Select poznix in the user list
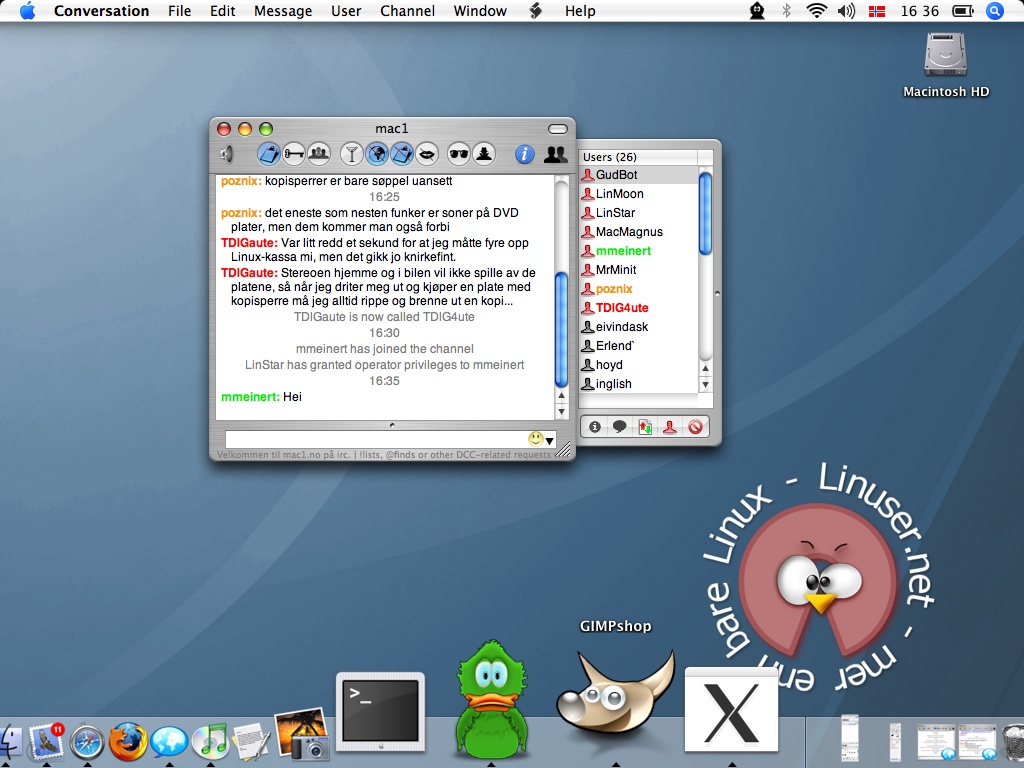The width and height of the screenshot is (1024, 768). click(639, 288)
